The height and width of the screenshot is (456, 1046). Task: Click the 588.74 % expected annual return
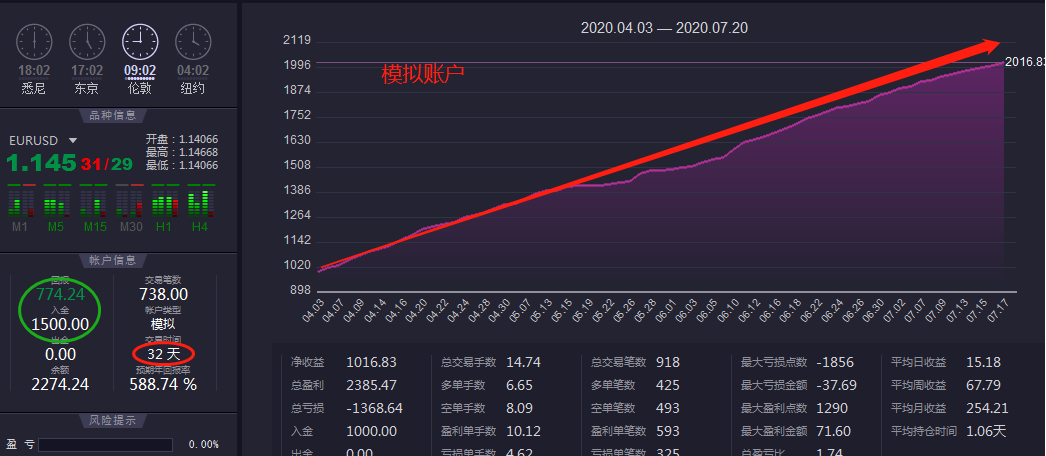tap(163, 385)
